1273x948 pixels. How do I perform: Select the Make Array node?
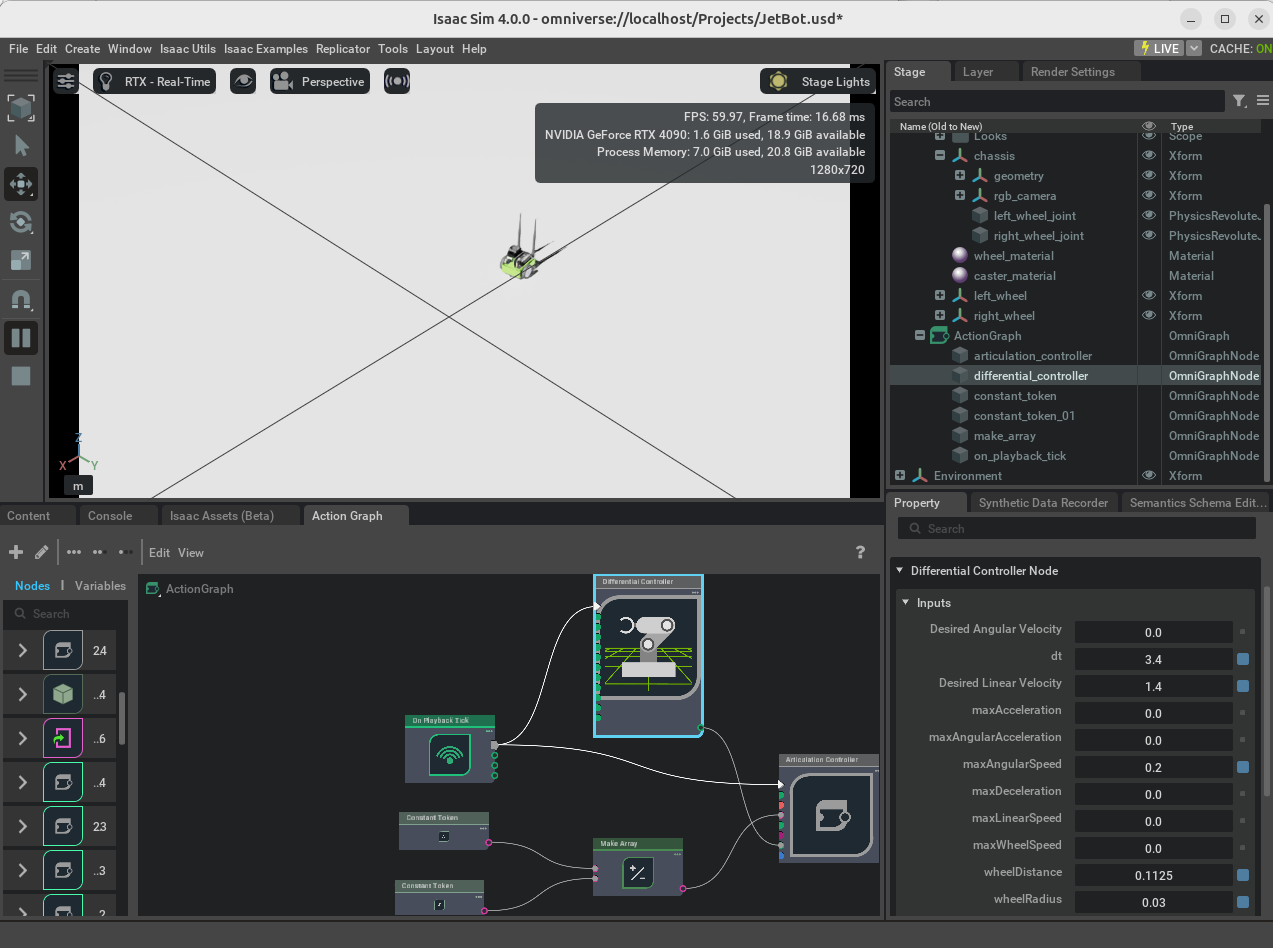[638, 866]
